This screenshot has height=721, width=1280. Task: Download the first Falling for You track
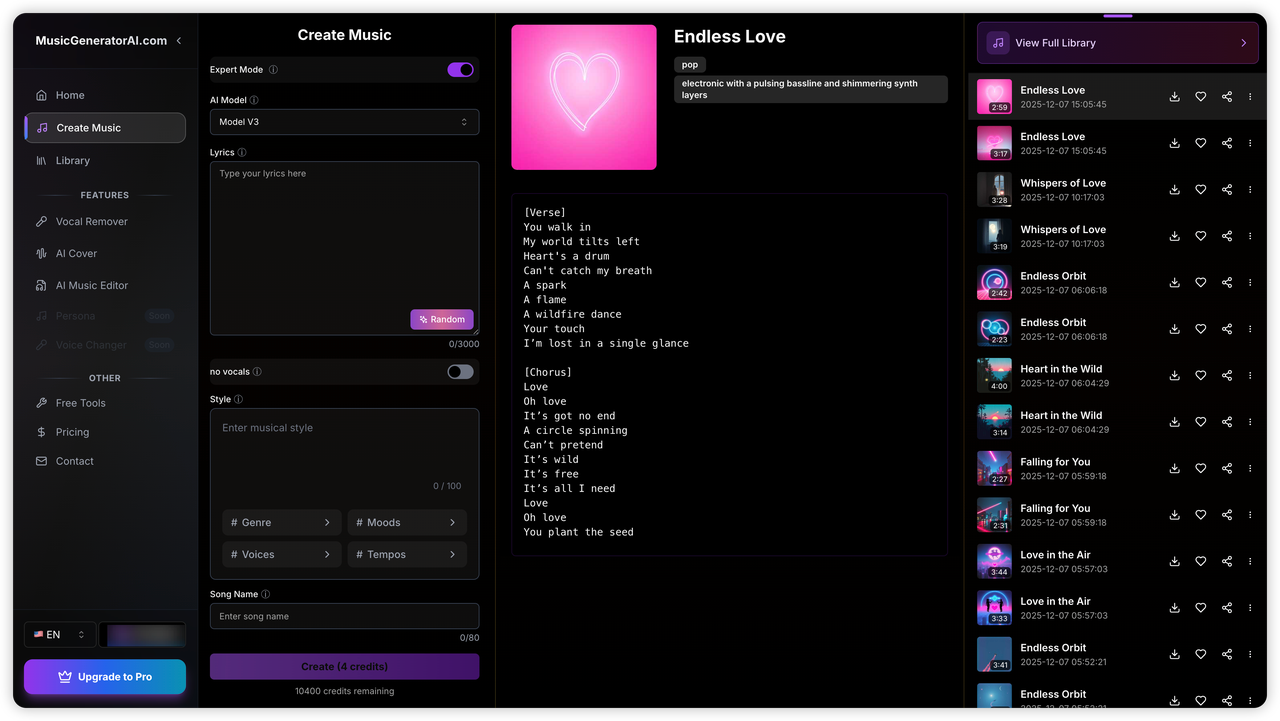coord(1174,469)
